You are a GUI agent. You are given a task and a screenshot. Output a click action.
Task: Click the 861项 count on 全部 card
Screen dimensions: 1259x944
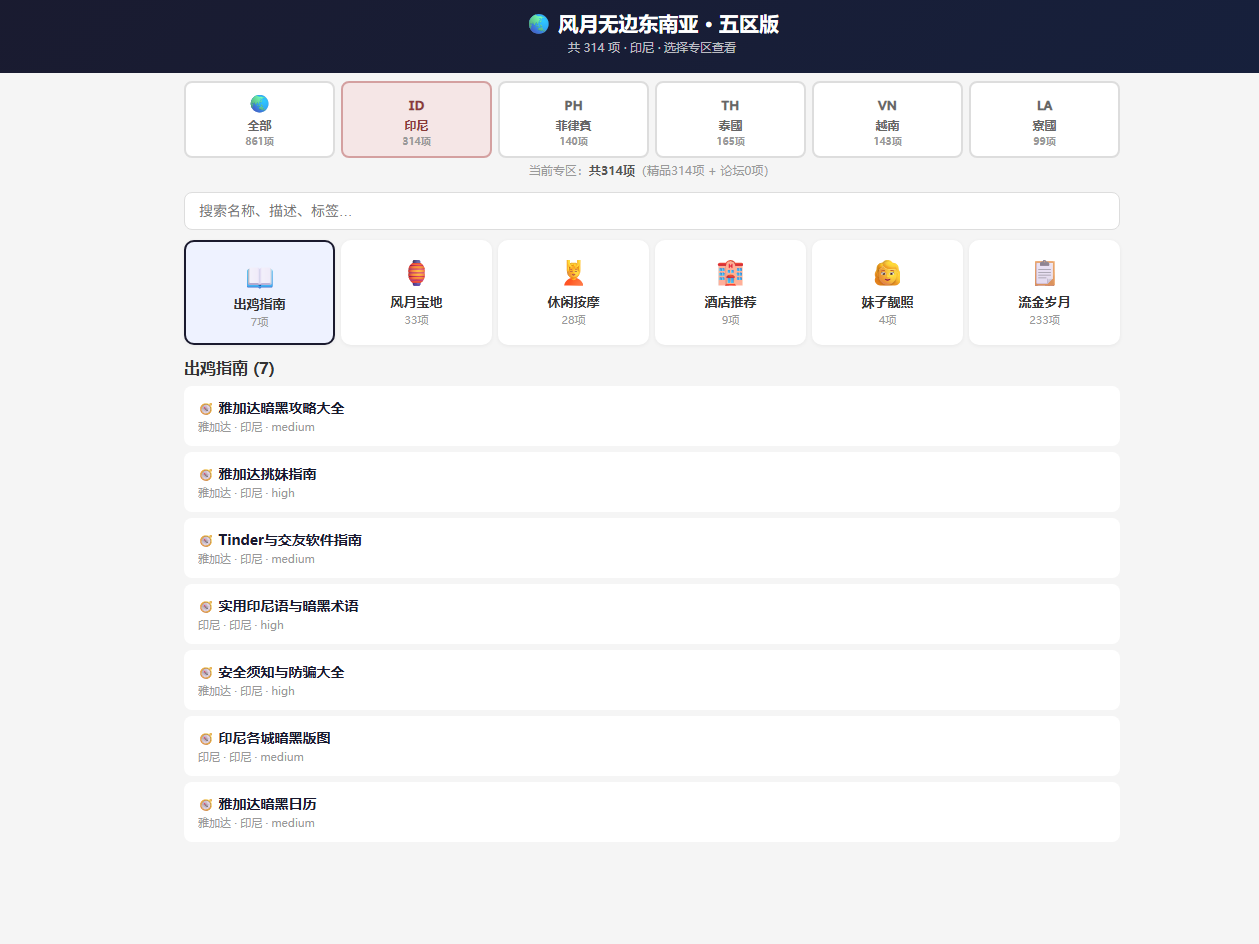click(259, 142)
